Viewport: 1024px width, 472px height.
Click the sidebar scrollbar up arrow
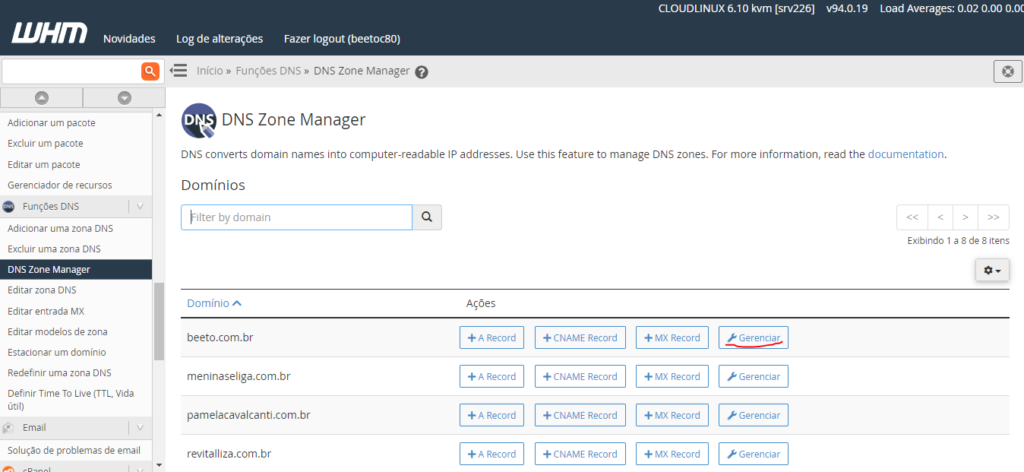(x=159, y=116)
